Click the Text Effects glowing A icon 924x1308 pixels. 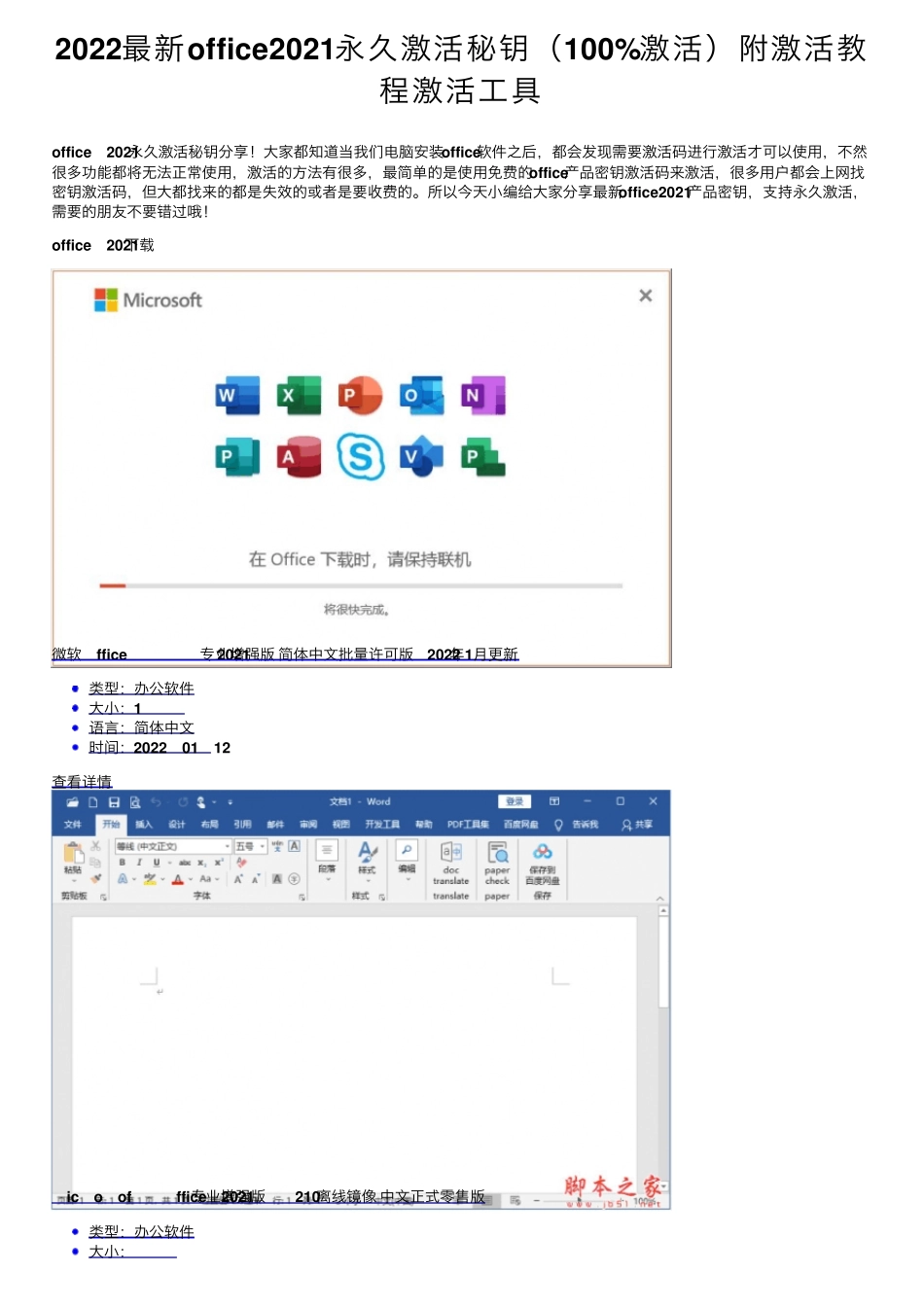point(123,878)
